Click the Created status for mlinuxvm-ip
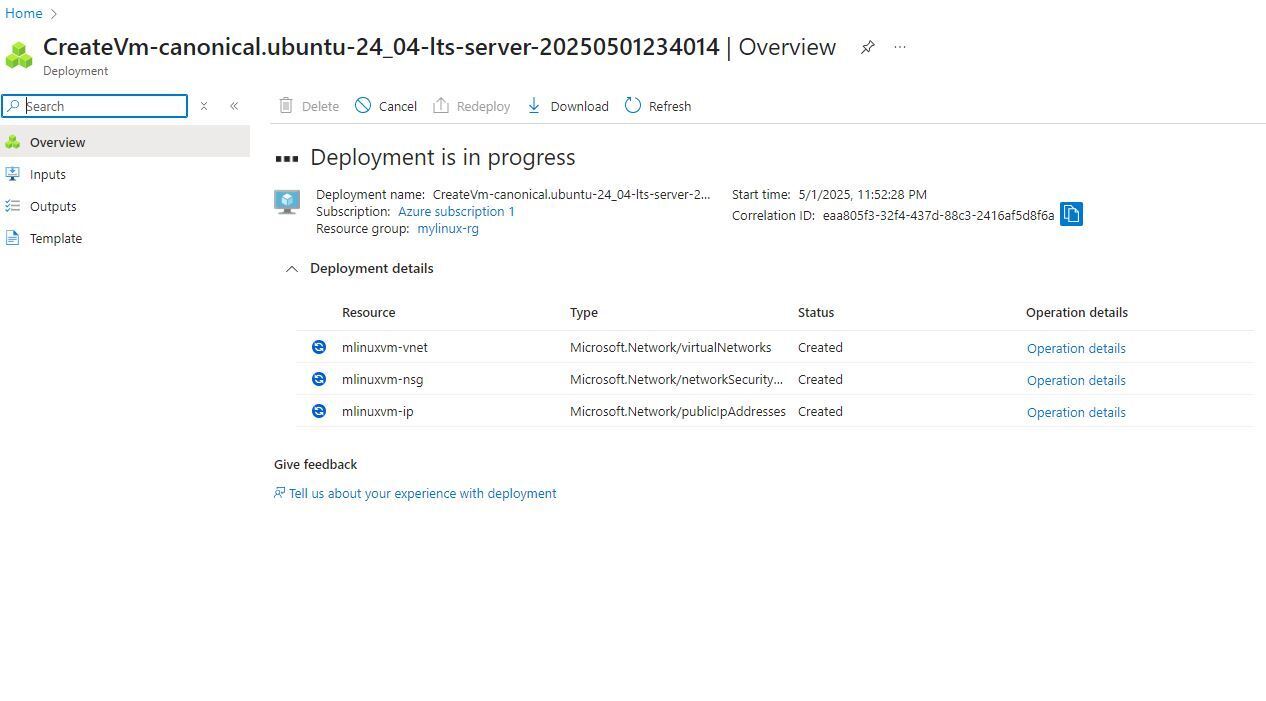Image resolution: width=1266 pixels, height=701 pixels. coord(820,411)
